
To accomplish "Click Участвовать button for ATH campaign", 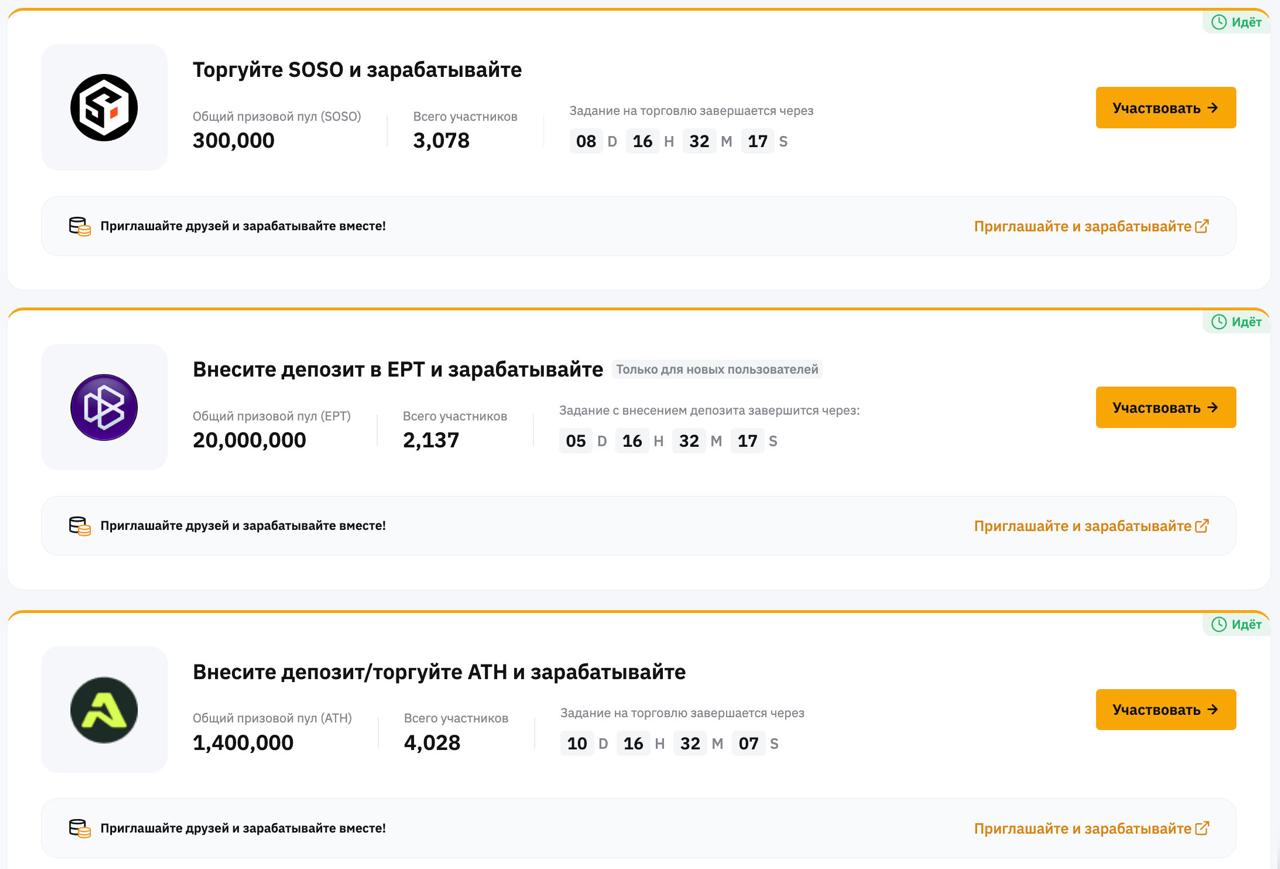I will pyautogui.click(x=1166, y=709).
